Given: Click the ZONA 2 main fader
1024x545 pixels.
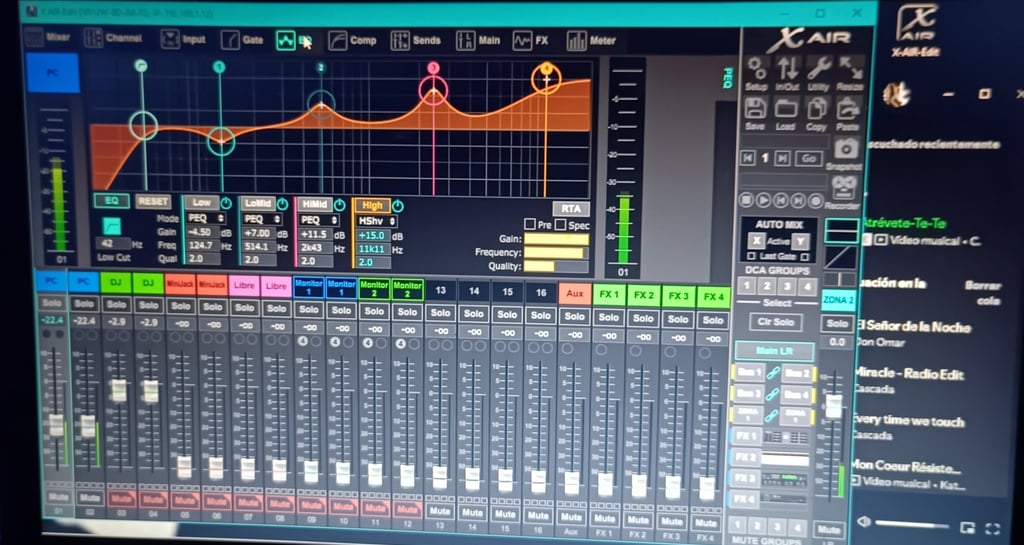Looking at the screenshot, I should (834, 406).
